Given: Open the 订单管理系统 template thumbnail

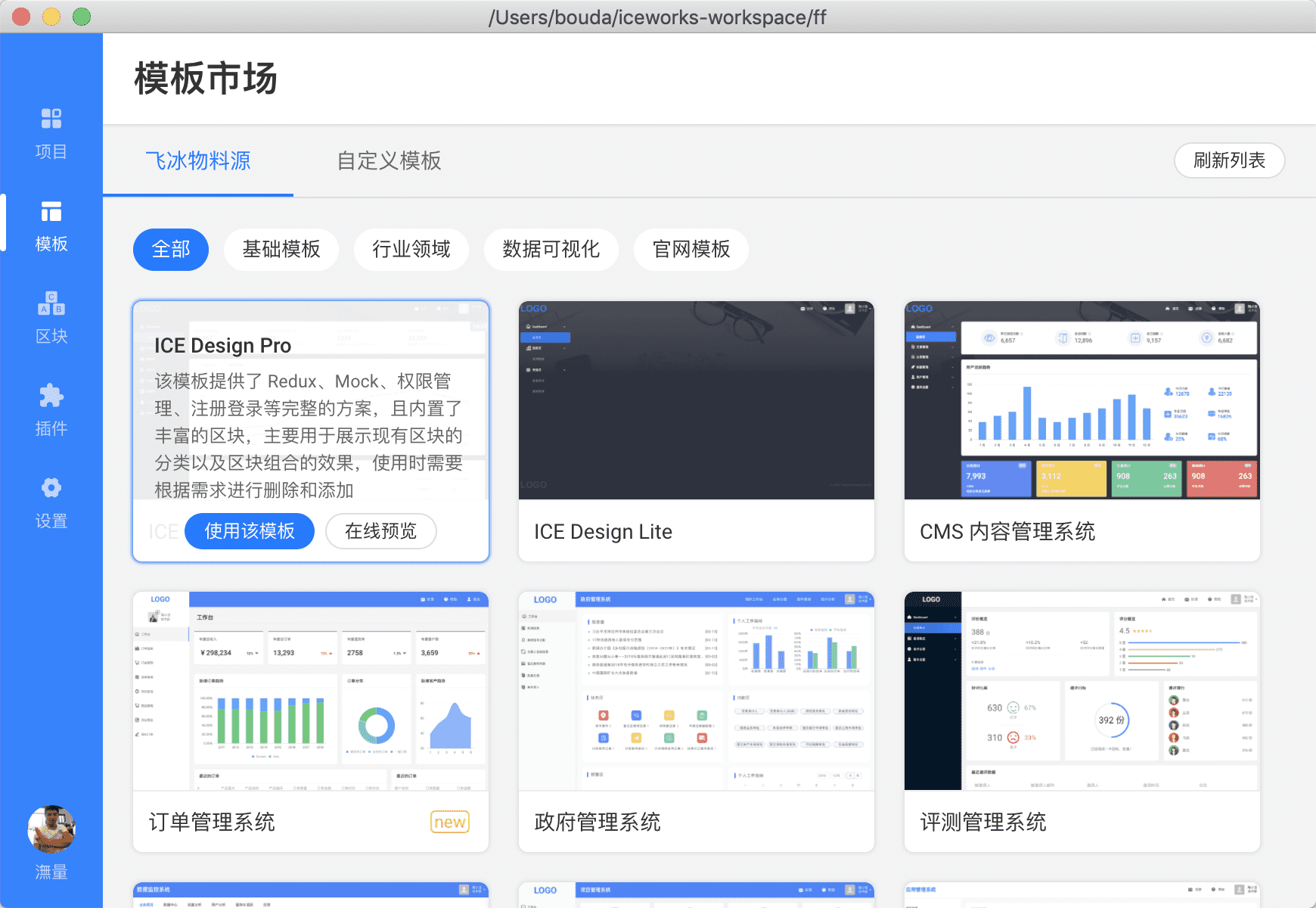Looking at the screenshot, I should click(x=311, y=691).
